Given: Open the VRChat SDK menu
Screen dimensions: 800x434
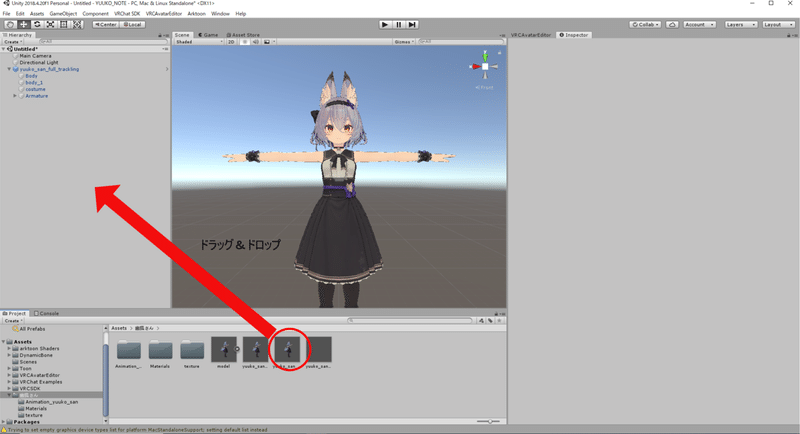Looking at the screenshot, I should 127,14.
